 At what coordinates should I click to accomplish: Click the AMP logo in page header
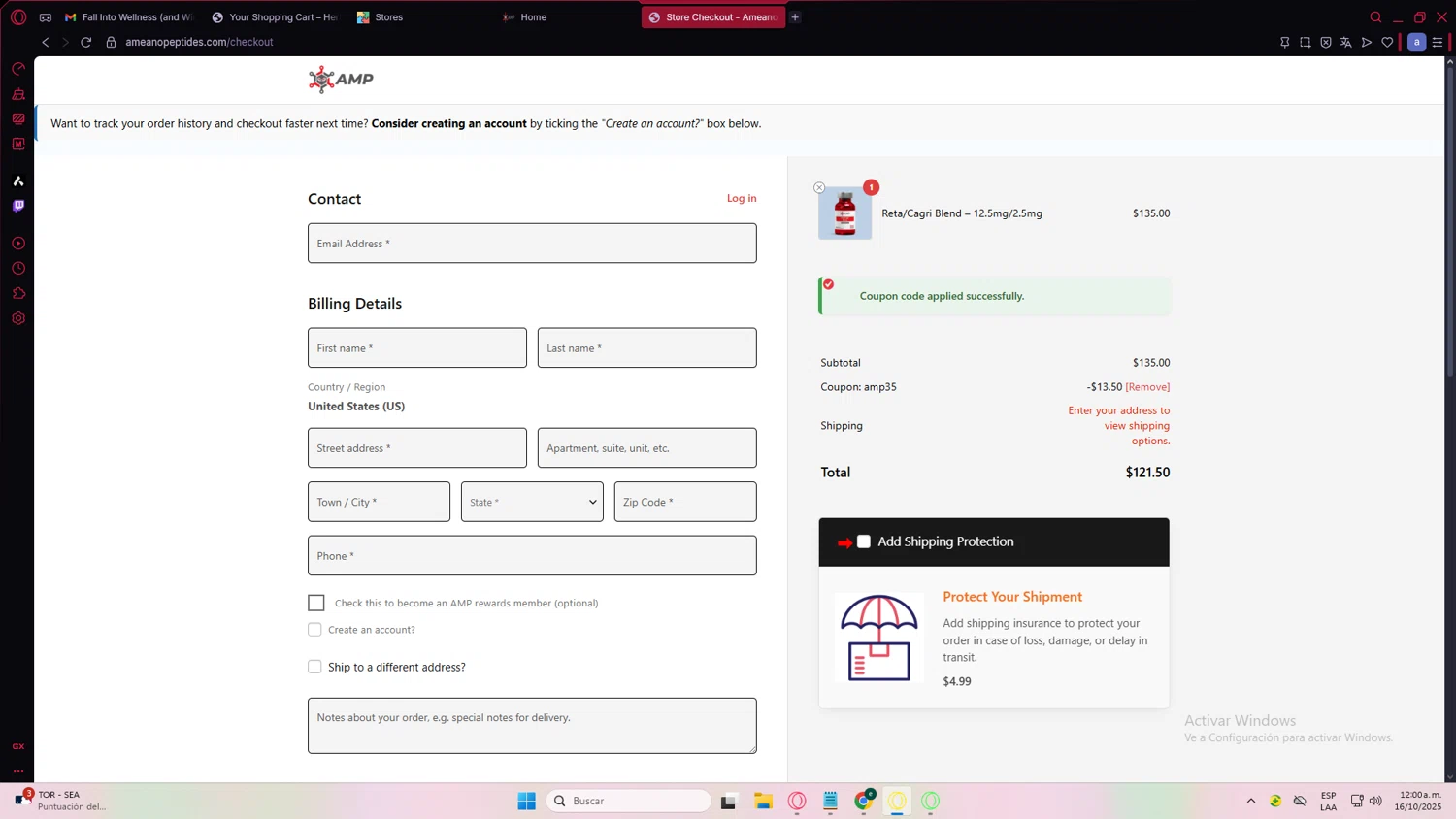click(x=341, y=79)
